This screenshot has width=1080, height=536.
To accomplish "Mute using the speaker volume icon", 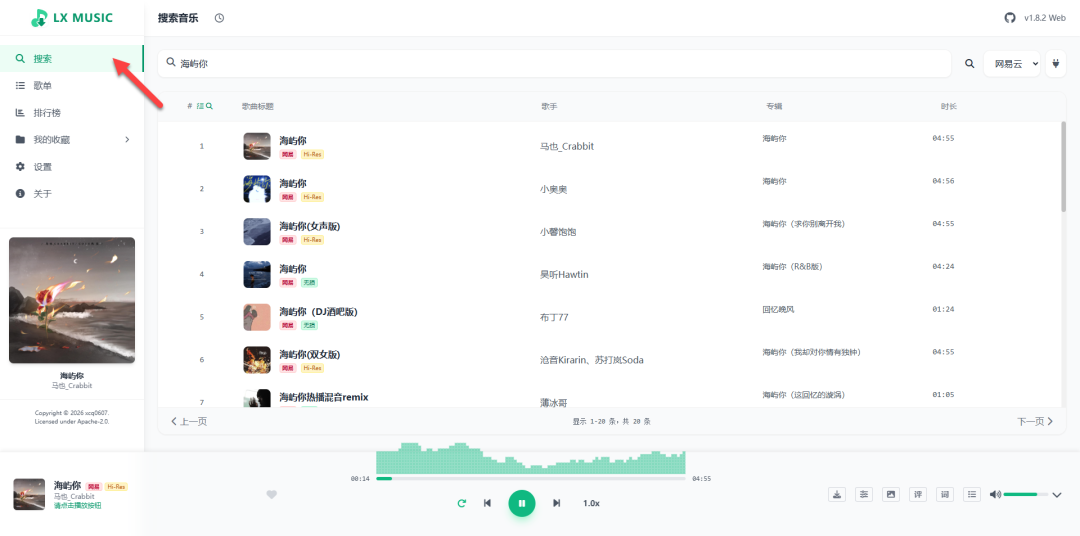I will [995, 494].
